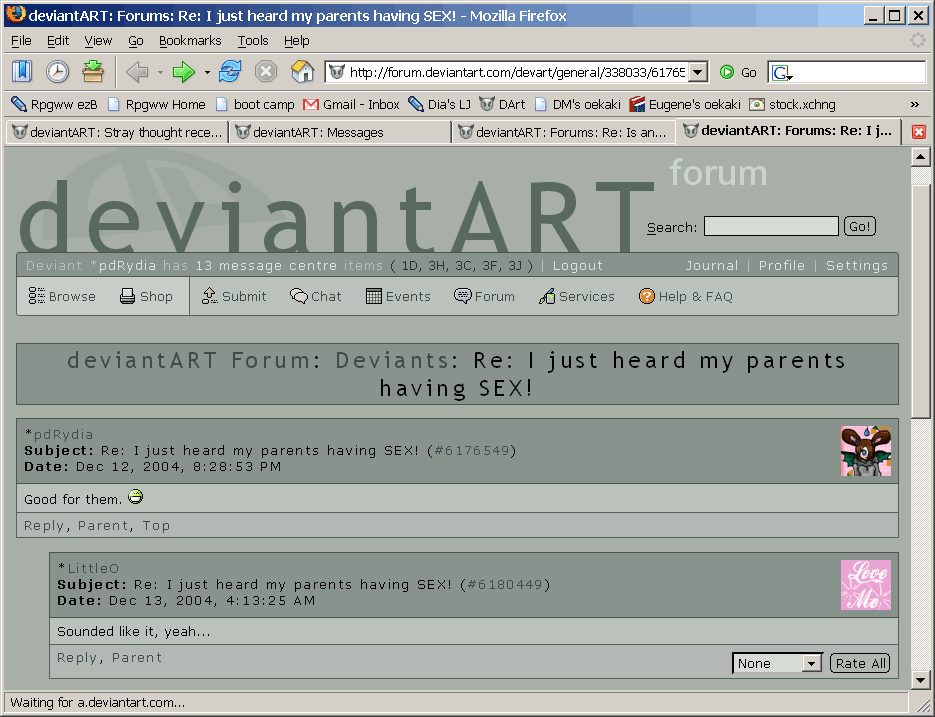Click the Services icon
This screenshot has width=935, height=717.
(547, 296)
